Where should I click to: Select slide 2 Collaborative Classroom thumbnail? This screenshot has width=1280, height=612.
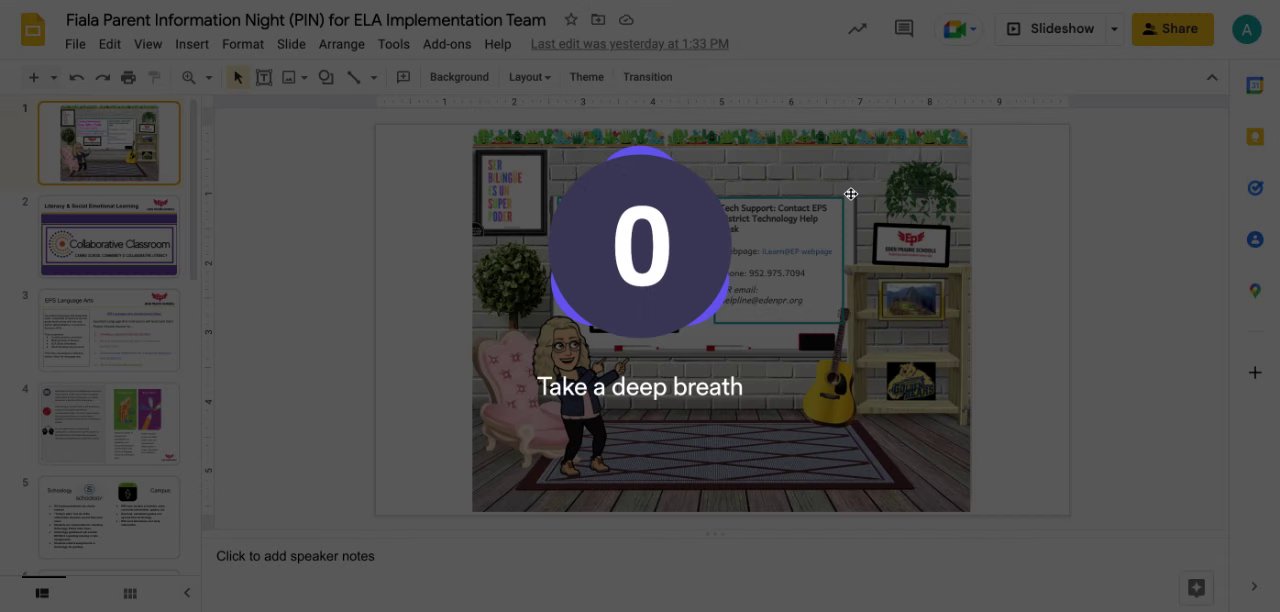point(109,236)
